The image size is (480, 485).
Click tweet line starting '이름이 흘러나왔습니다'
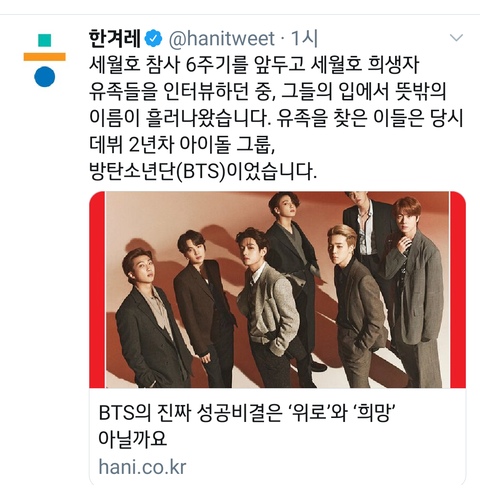[276, 118]
